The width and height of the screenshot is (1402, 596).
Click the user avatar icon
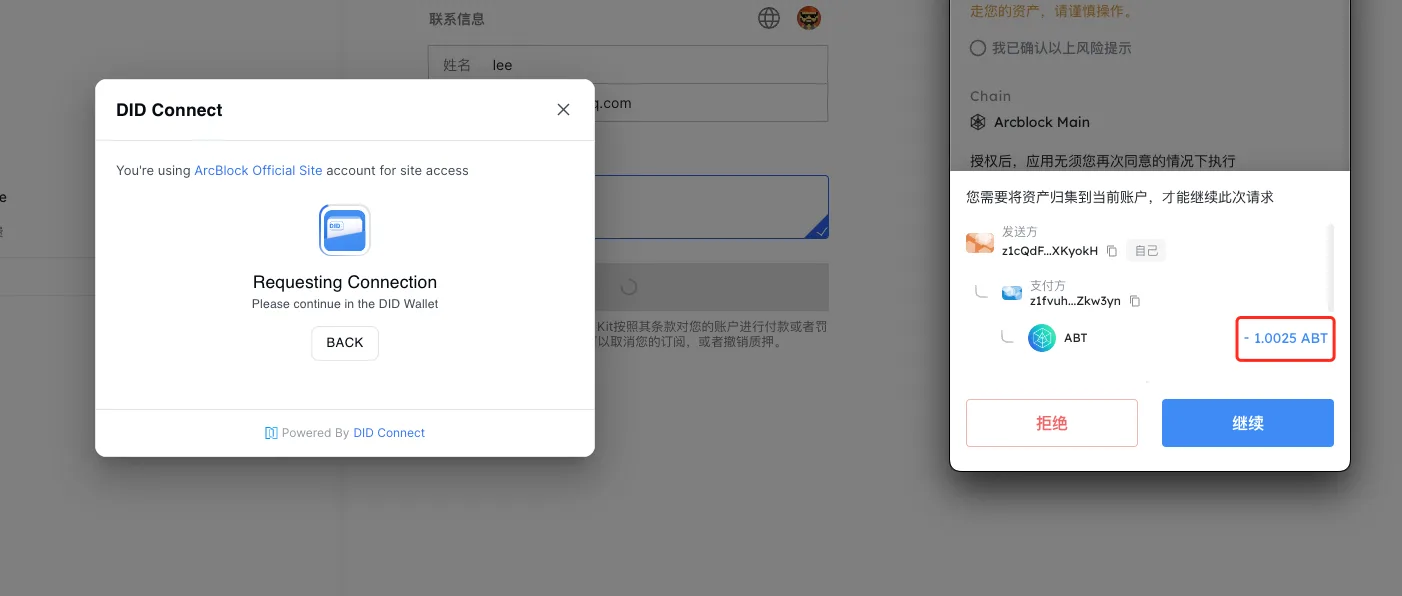coord(808,18)
